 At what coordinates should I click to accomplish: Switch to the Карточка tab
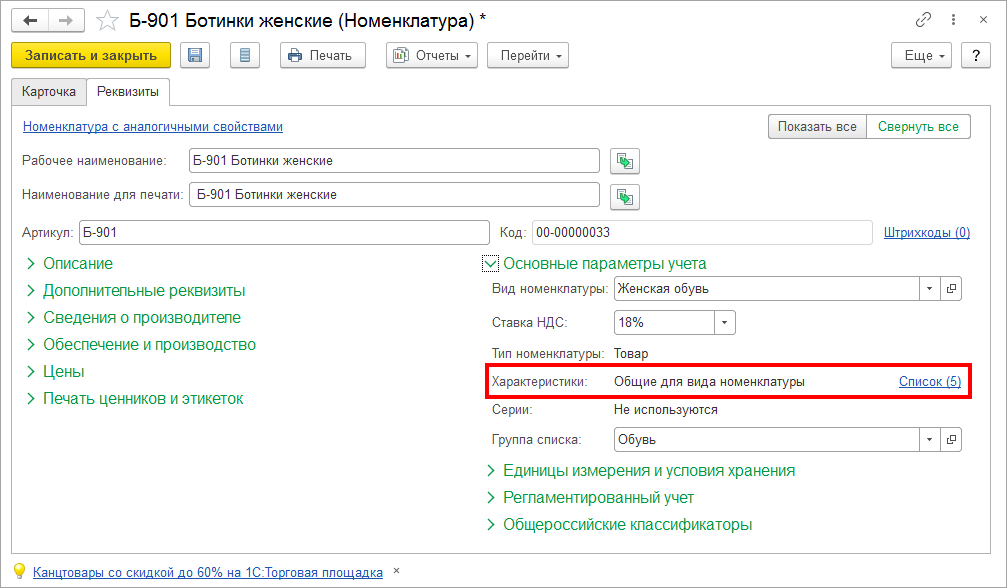[49, 91]
